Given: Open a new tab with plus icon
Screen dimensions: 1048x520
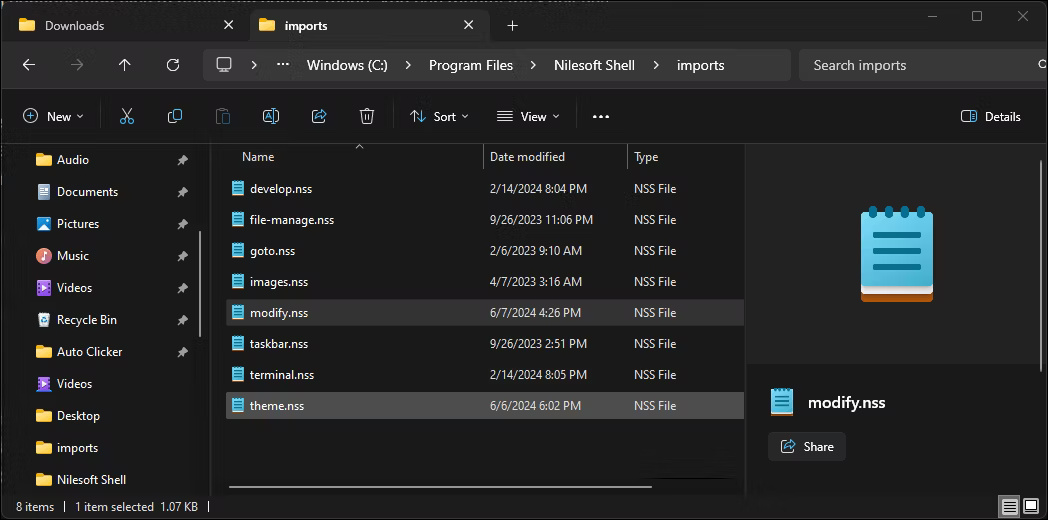Looking at the screenshot, I should 513,25.
